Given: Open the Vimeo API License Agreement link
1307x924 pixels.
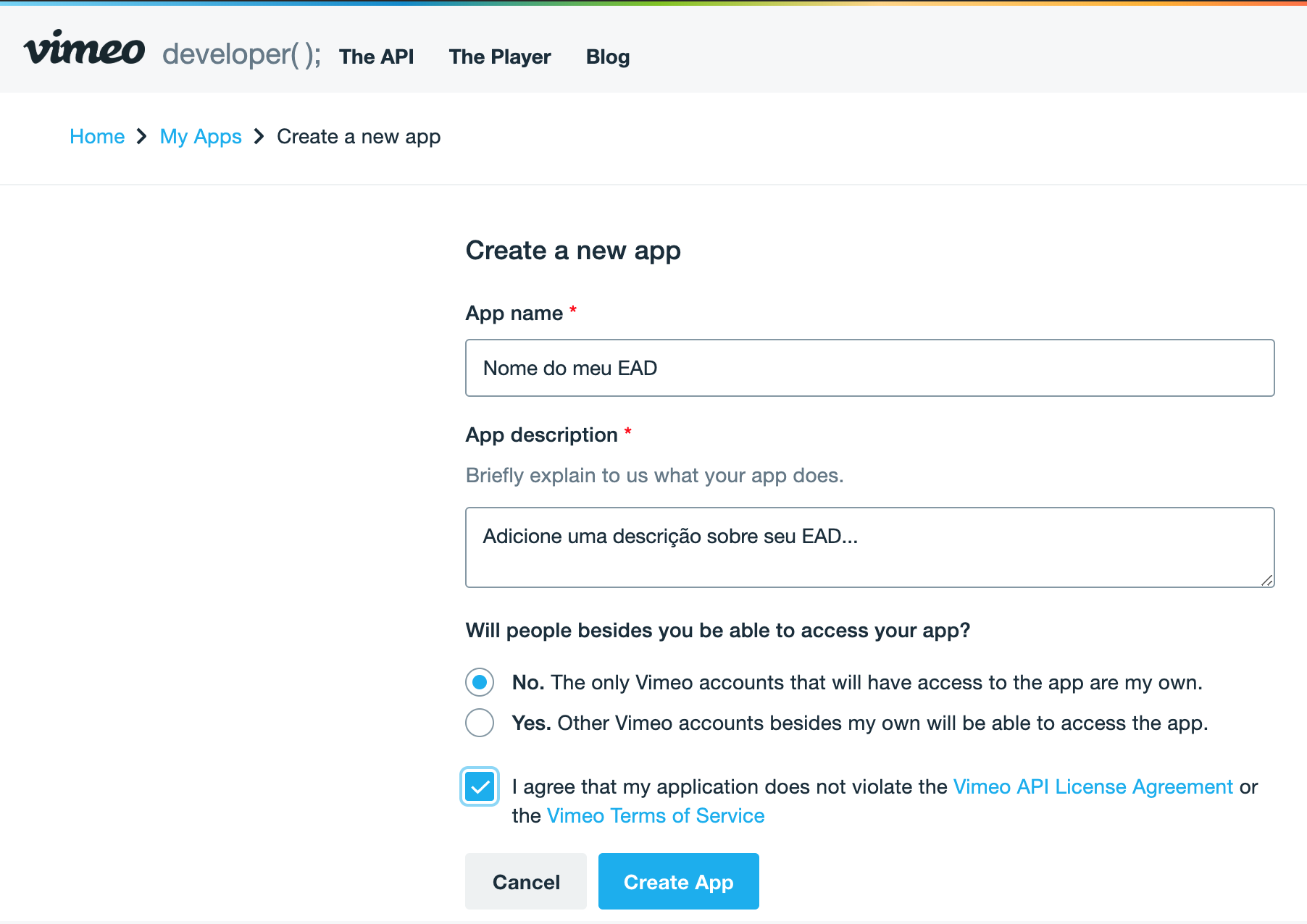Looking at the screenshot, I should click(1093, 786).
